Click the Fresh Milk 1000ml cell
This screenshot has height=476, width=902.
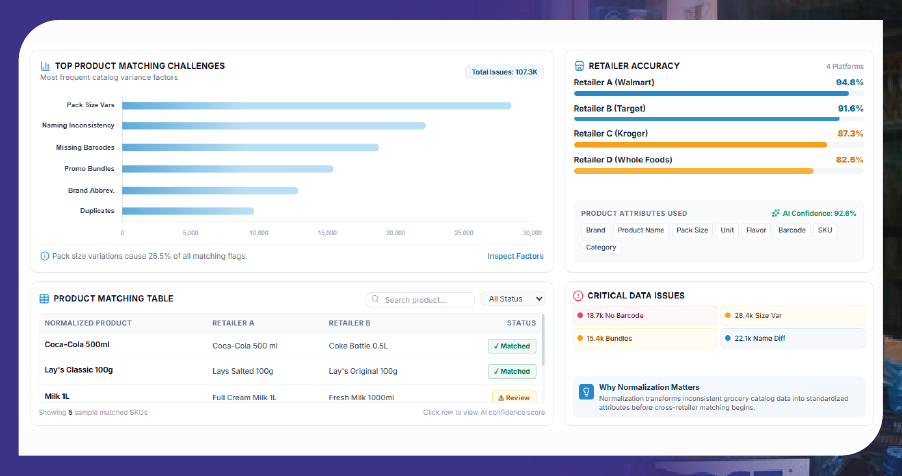[361, 397]
